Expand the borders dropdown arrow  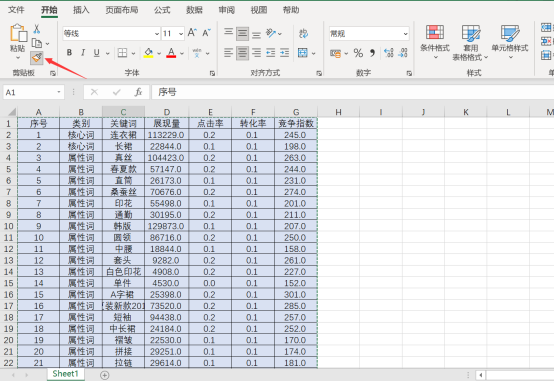[x=133, y=54]
